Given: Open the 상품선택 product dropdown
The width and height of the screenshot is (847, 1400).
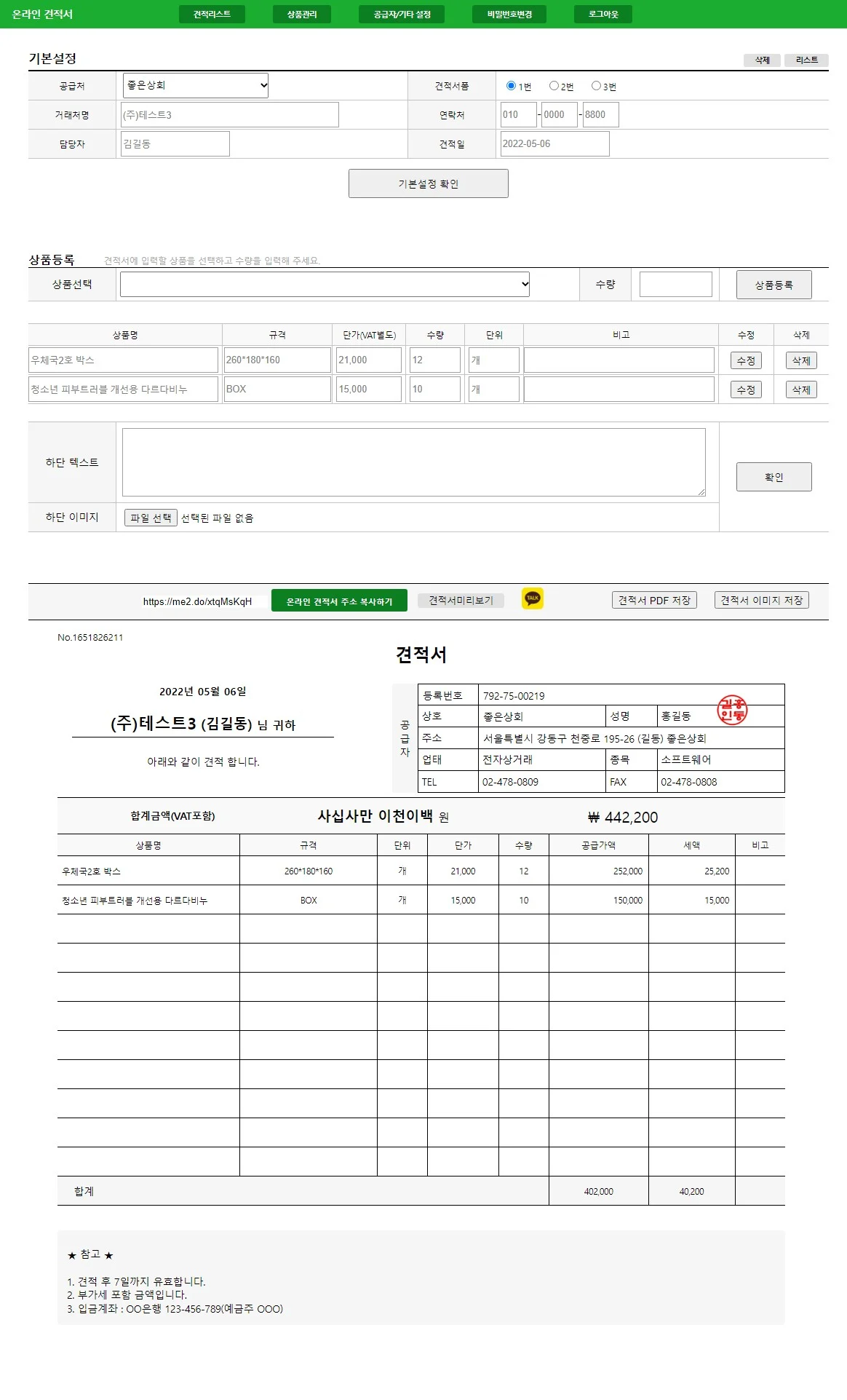Looking at the screenshot, I should click(325, 284).
